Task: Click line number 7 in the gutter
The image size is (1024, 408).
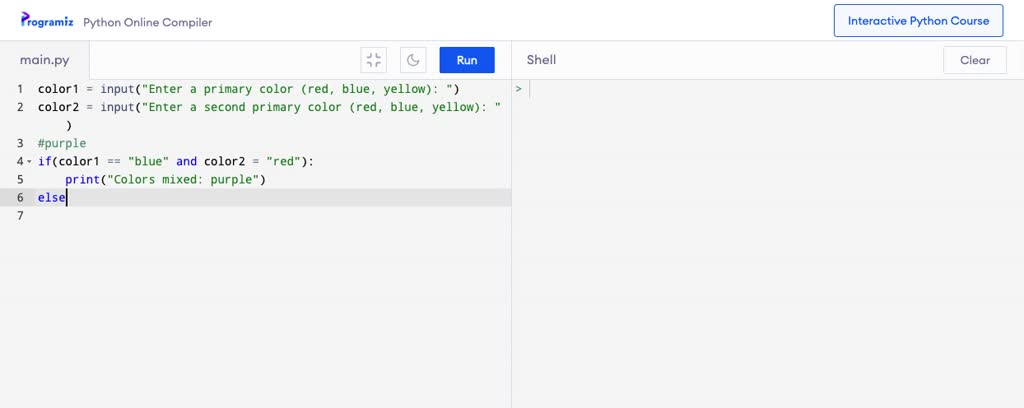Action: pyautogui.click(x=20, y=215)
